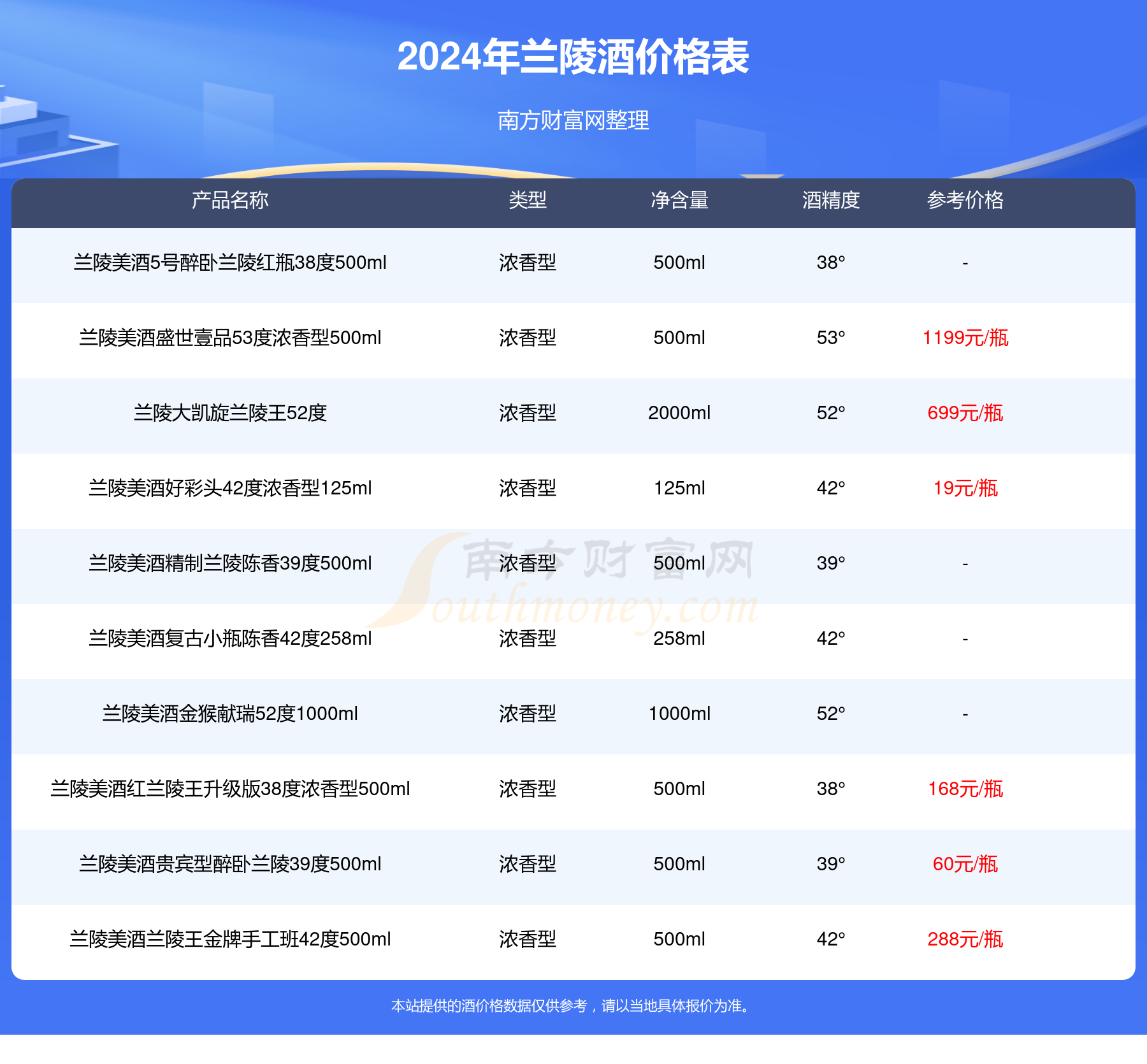Select 兰陵美酒精制兰陵陈香39度500ml product name
Viewport: 1147px width, 1064px height.
tap(230, 563)
